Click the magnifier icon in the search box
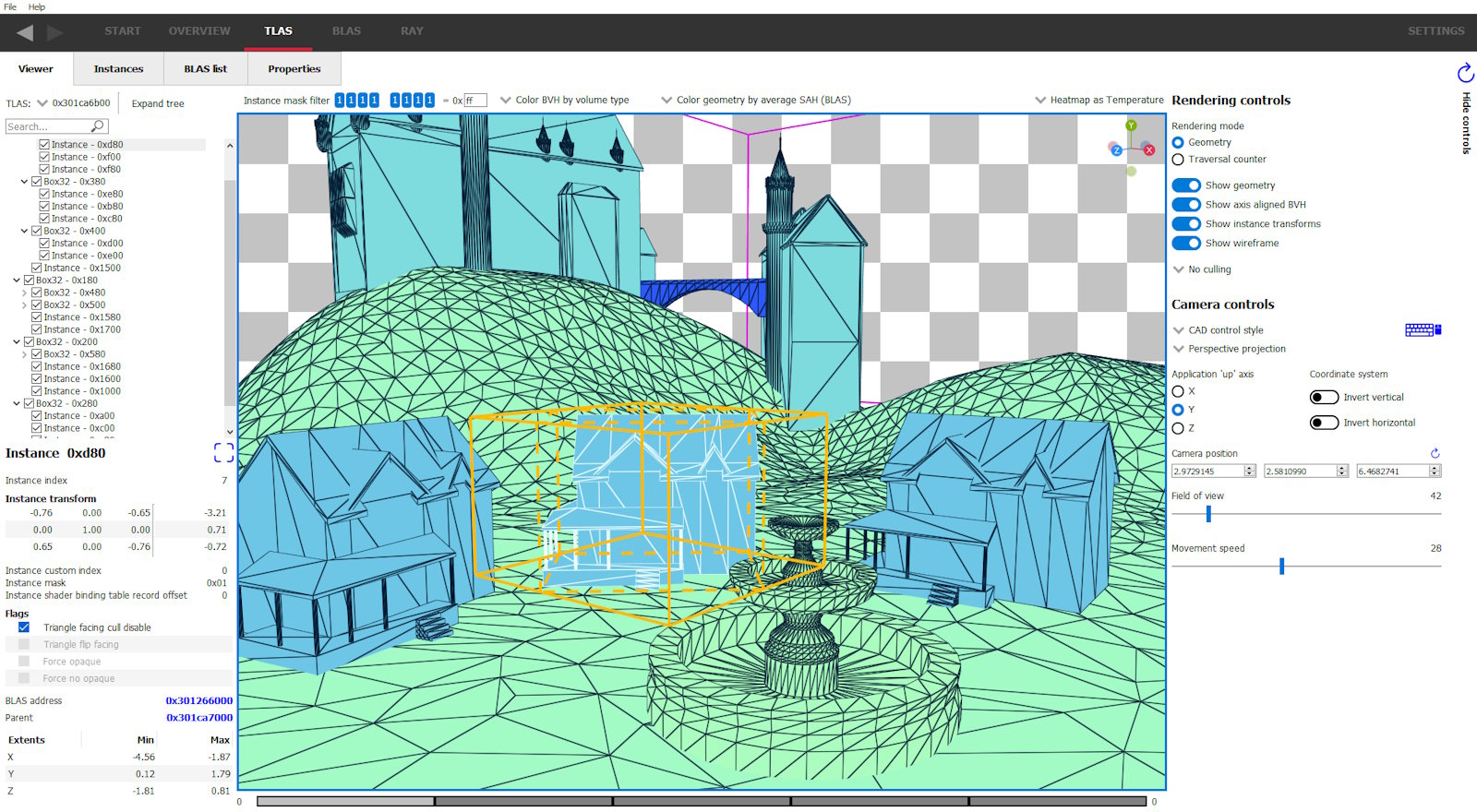The height and width of the screenshot is (812, 1477). [x=97, y=126]
